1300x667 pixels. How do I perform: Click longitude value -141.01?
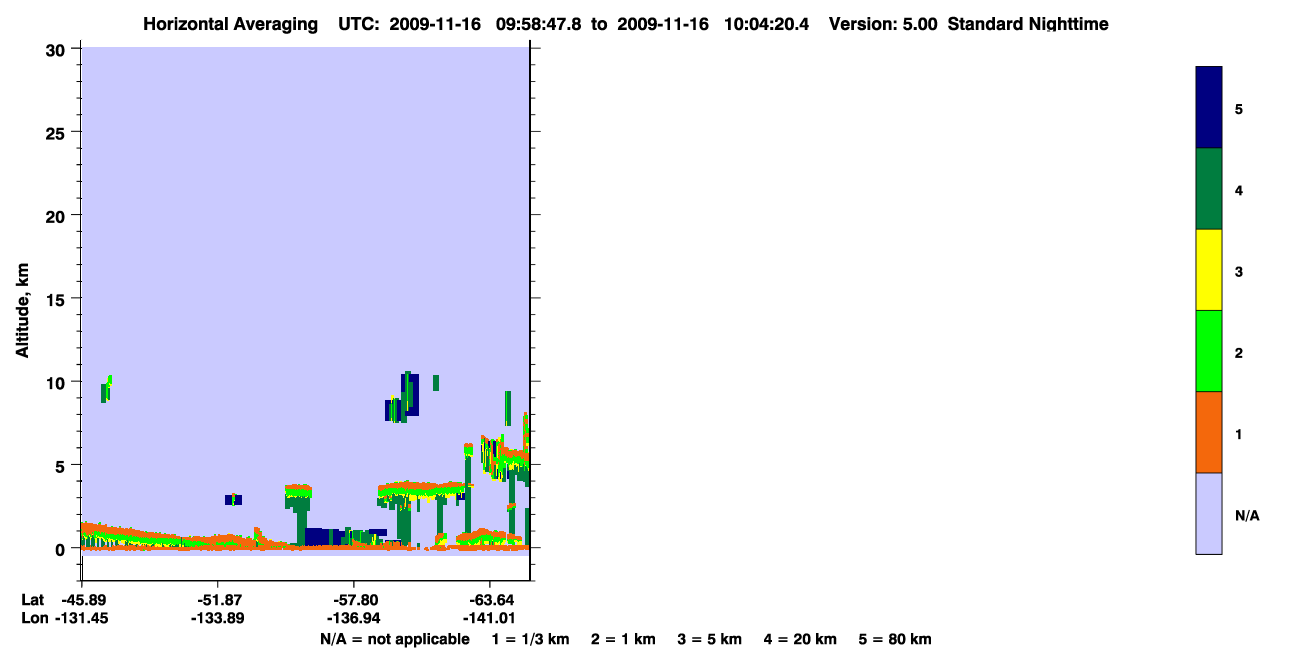click(x=489, y=619)
